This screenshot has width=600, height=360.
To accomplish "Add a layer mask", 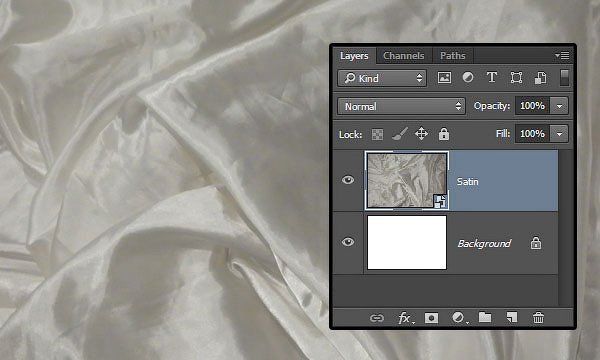I will pos(431,318).
